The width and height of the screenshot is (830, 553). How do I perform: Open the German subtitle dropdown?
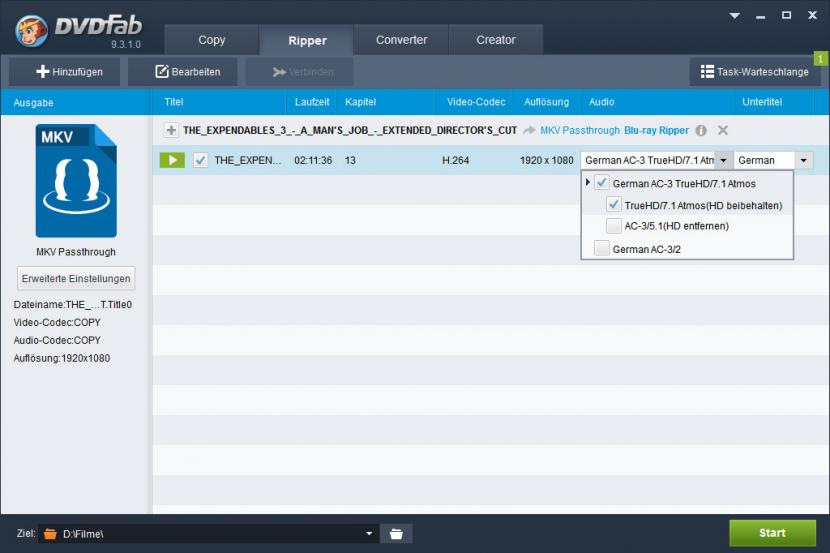[x=803, y=160]
